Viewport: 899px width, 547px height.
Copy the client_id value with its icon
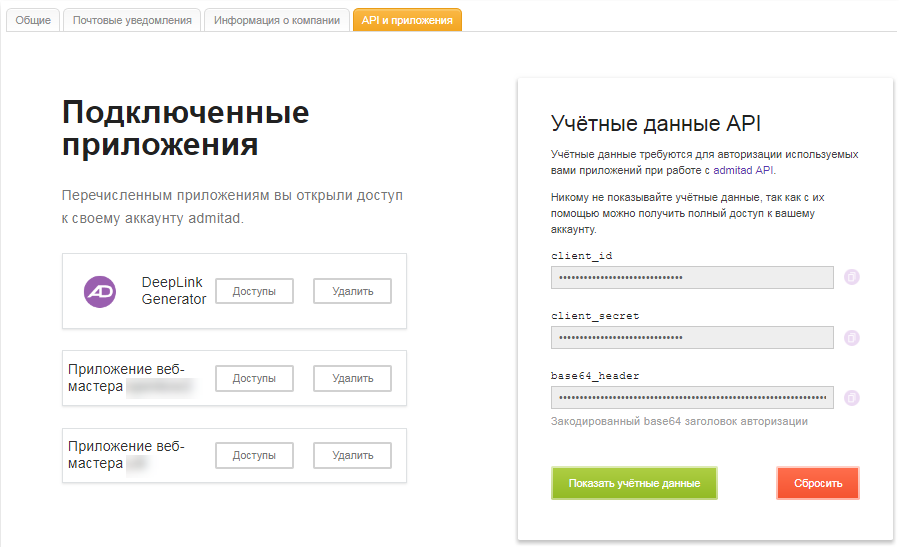[852, 277]
